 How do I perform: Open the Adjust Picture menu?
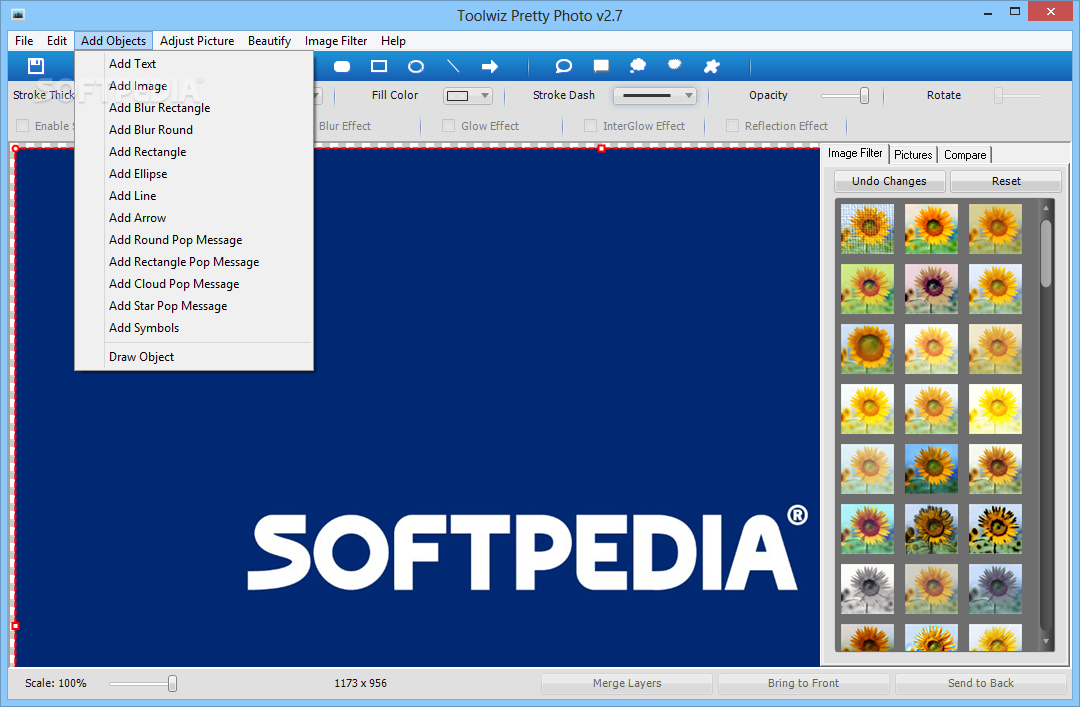(x=197, y=41)
